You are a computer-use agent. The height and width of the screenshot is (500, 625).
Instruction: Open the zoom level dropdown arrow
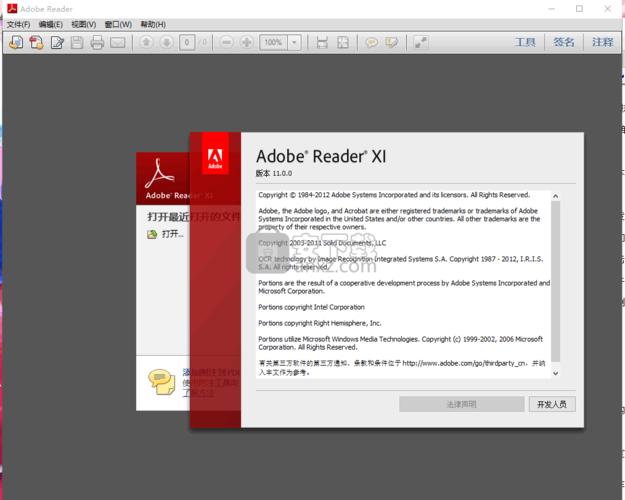click(294, 42)
